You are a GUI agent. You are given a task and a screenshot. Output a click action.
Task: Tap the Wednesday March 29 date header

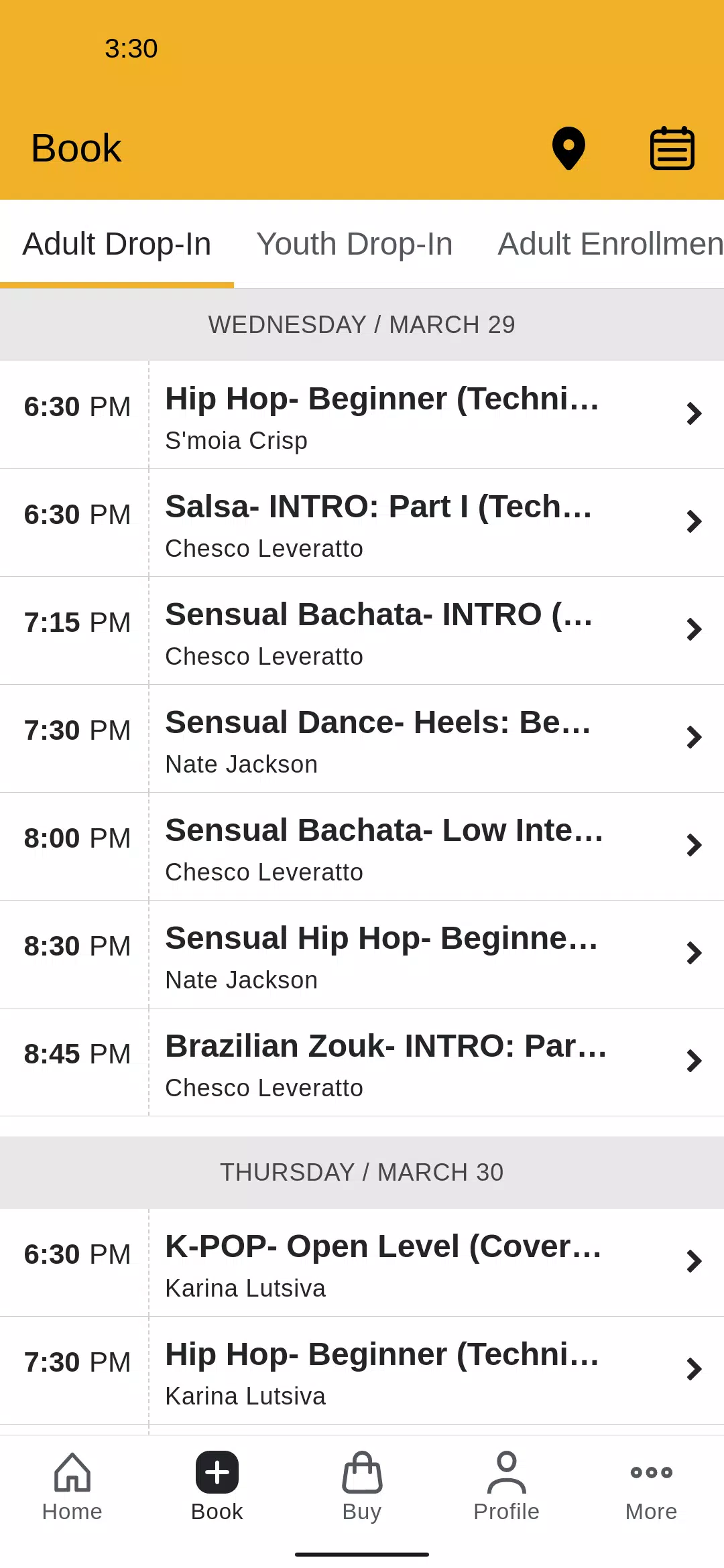(x=362, y=325)
